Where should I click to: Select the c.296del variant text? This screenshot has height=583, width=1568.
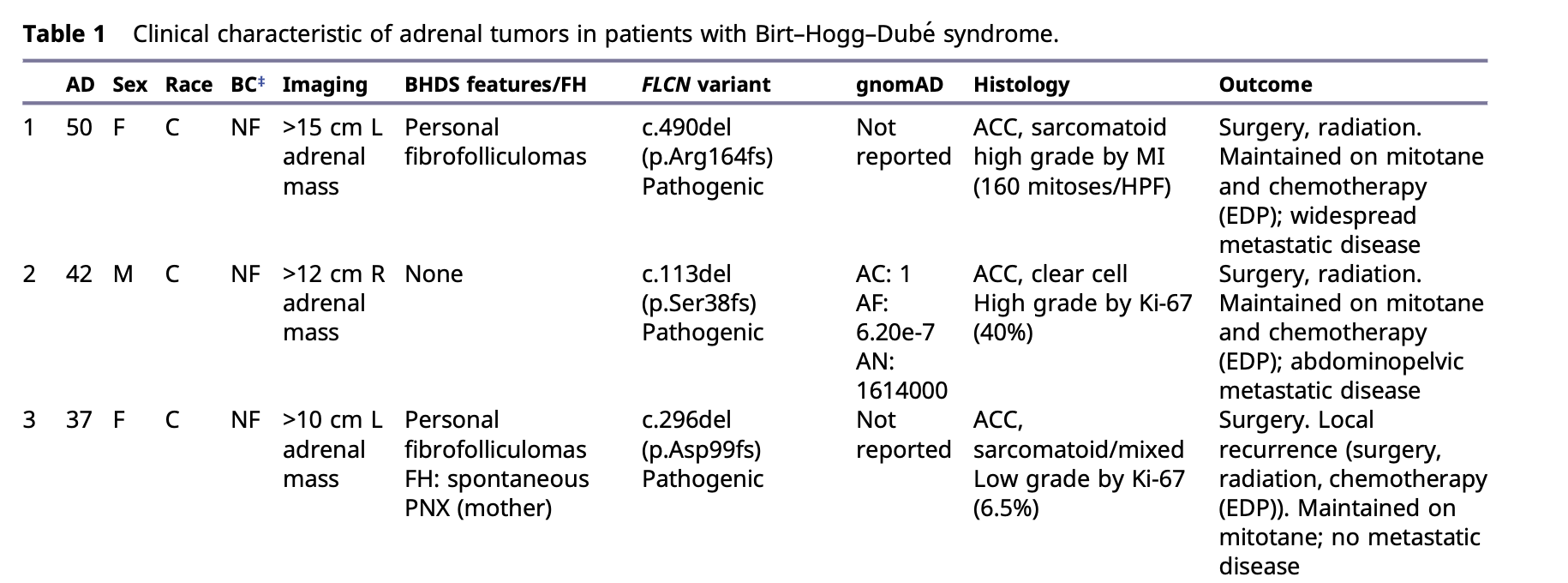coord(686,420)
